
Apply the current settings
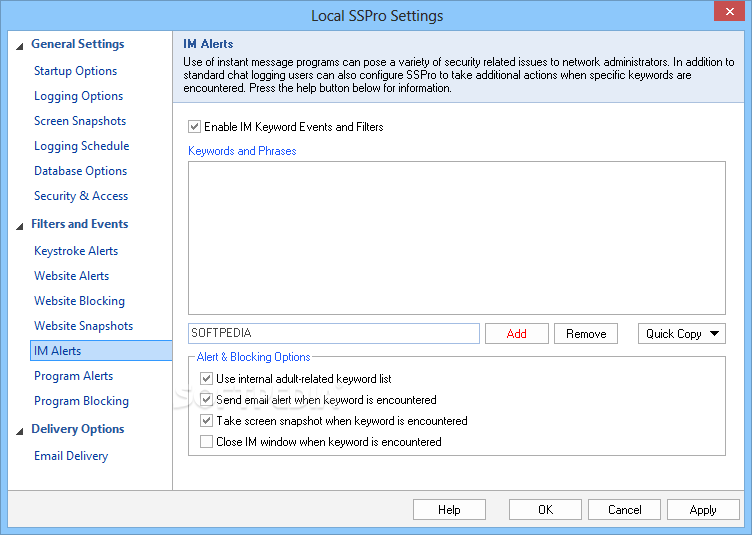pos(703,510)
